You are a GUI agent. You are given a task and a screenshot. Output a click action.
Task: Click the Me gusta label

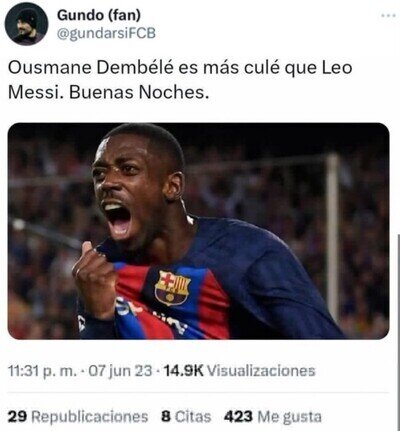pyautogui.click(x=289, y=417)
